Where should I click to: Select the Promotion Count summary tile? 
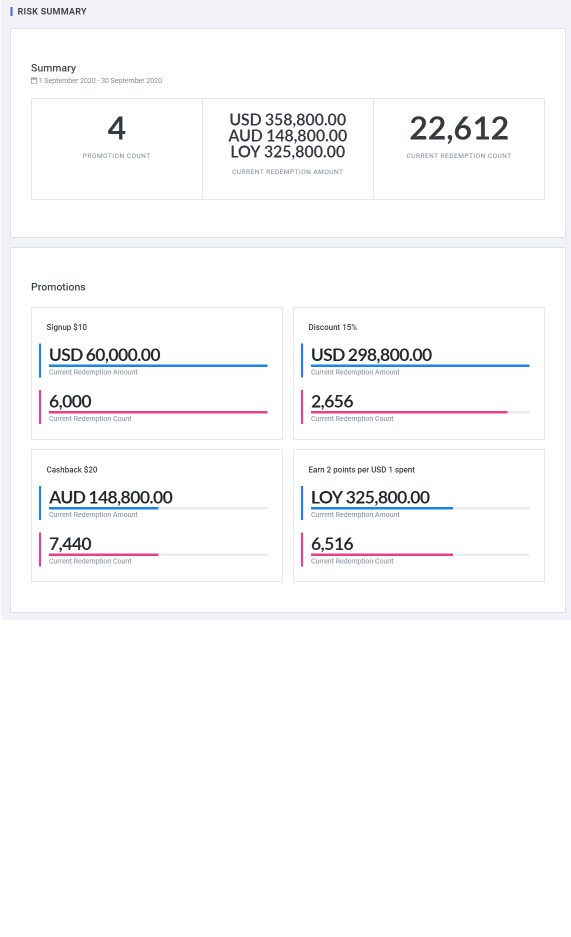pyautogui.click(x=116, y=149)
